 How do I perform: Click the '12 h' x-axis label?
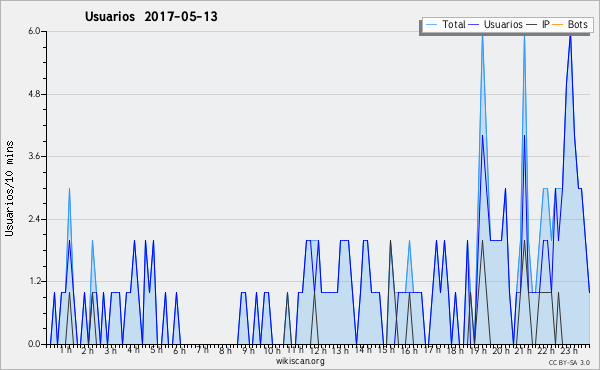coord(318,351)
